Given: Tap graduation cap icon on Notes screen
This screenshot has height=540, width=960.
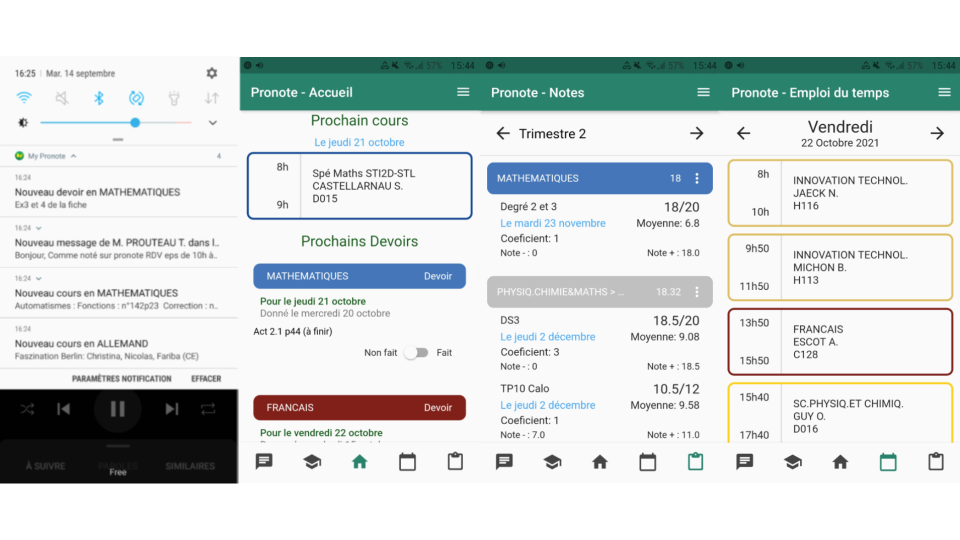Looking at the screenshot, I should [552, 461].
